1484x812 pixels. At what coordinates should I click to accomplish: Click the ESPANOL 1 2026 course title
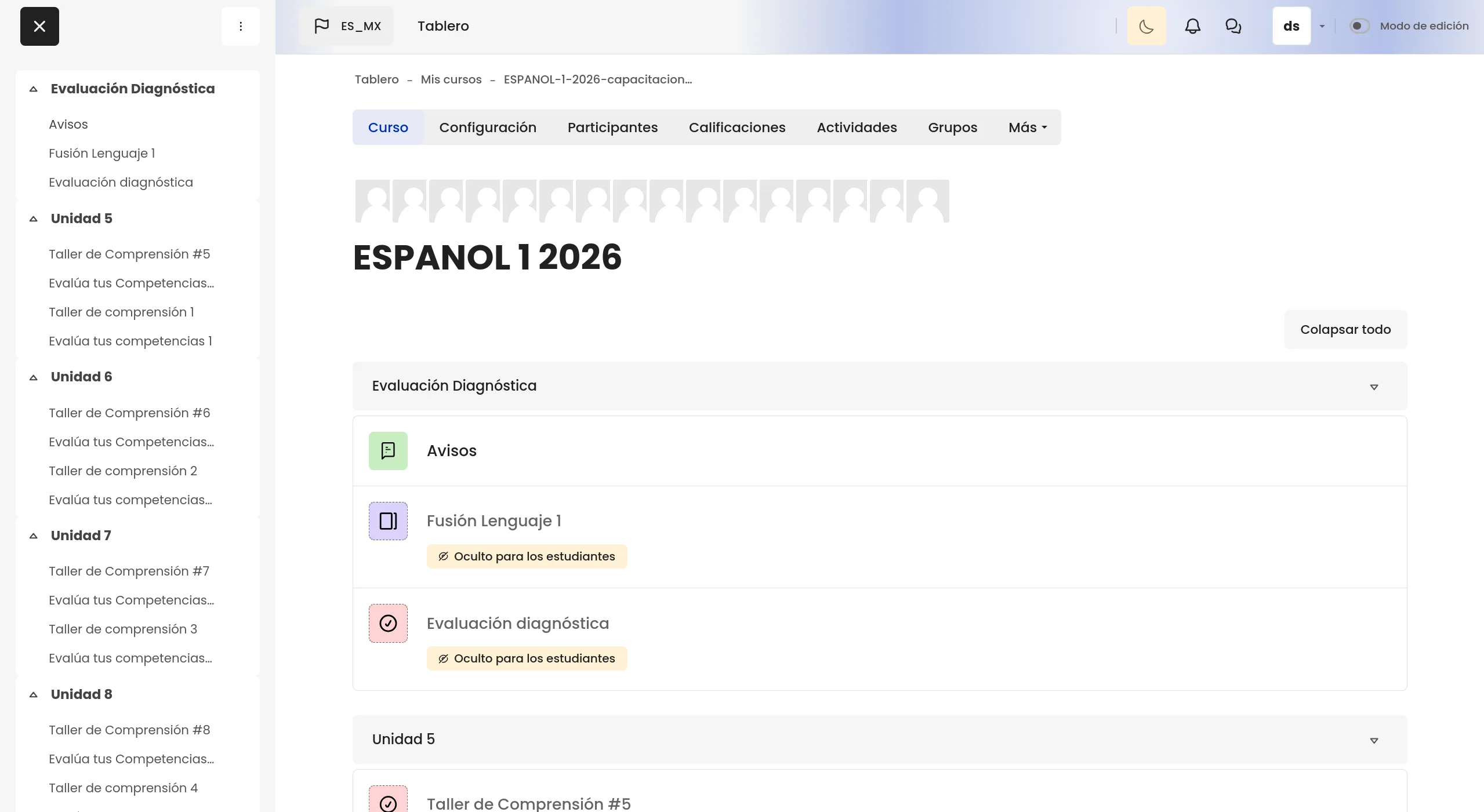click(x=487, y=257)
